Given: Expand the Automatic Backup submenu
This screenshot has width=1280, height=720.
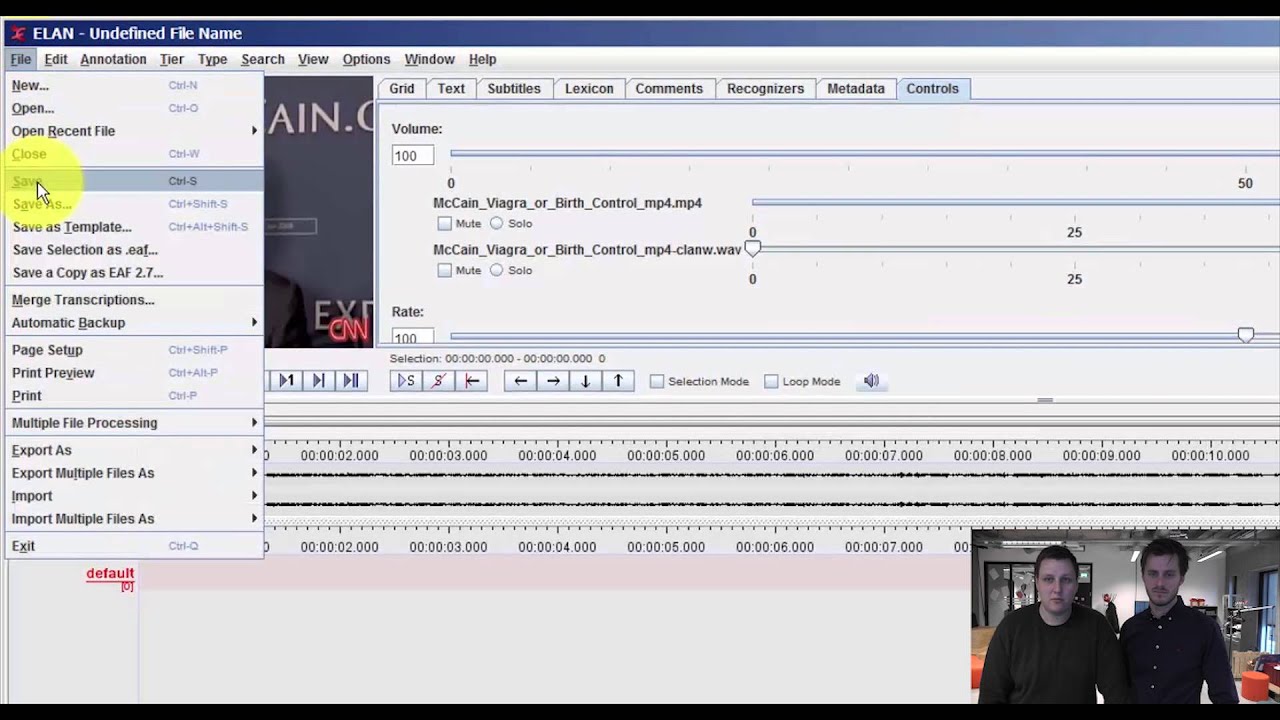Looking at the screenshot, I should [134, 323].
